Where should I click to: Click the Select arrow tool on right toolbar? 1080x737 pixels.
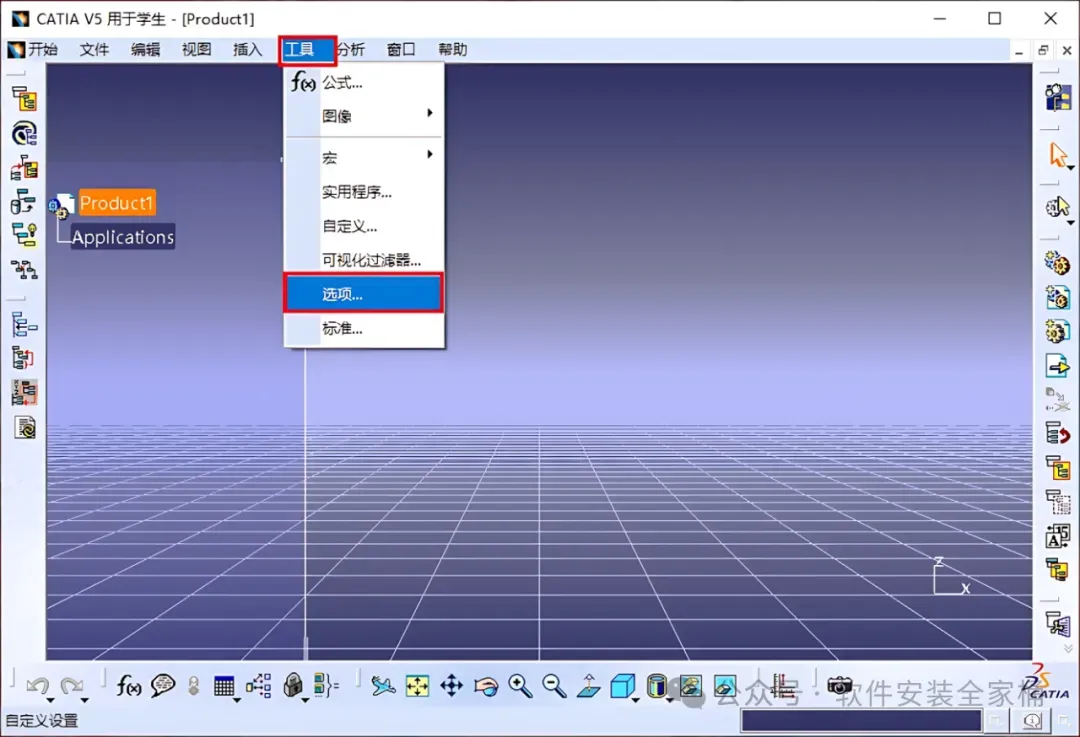1057,154
